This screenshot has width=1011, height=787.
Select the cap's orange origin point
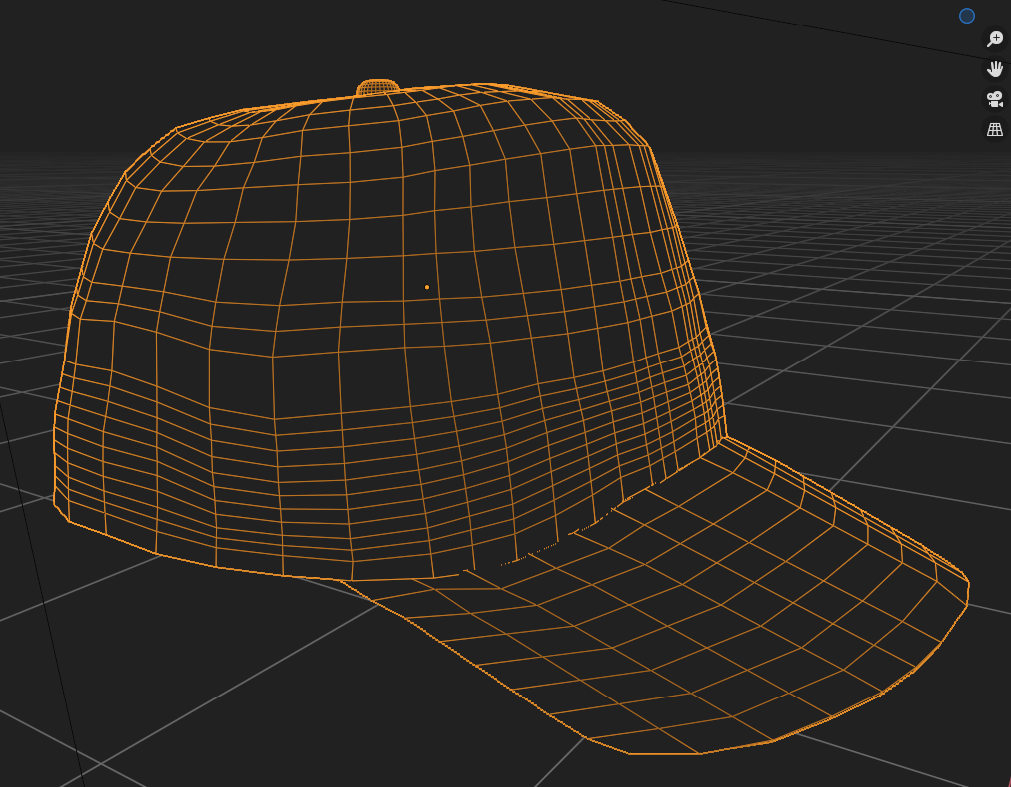427,287
